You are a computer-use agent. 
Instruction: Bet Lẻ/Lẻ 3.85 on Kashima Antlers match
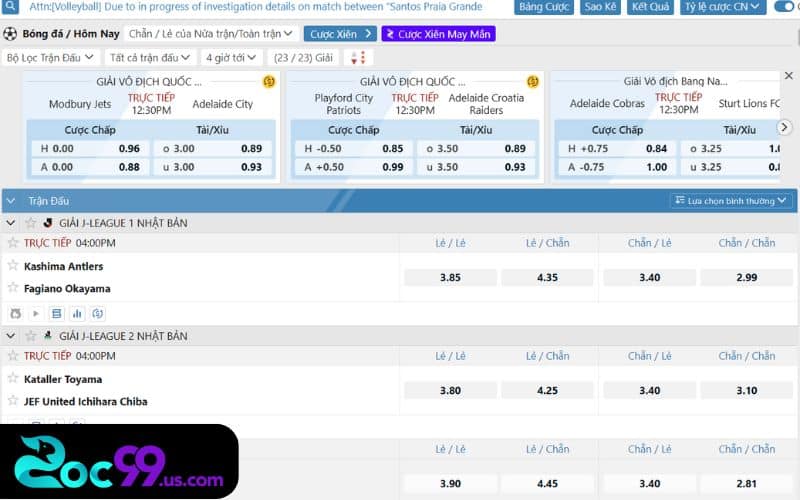pos(451,278)
